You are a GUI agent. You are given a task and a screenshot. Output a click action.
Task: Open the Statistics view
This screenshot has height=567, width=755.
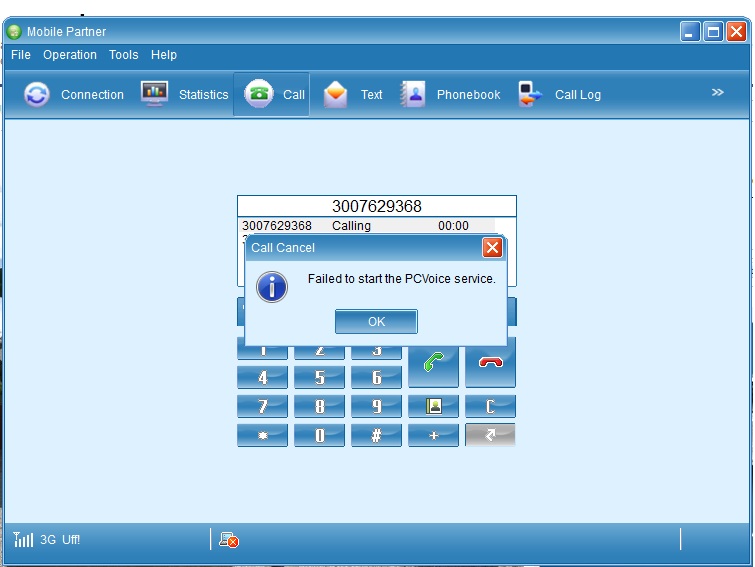click(185, 95)
